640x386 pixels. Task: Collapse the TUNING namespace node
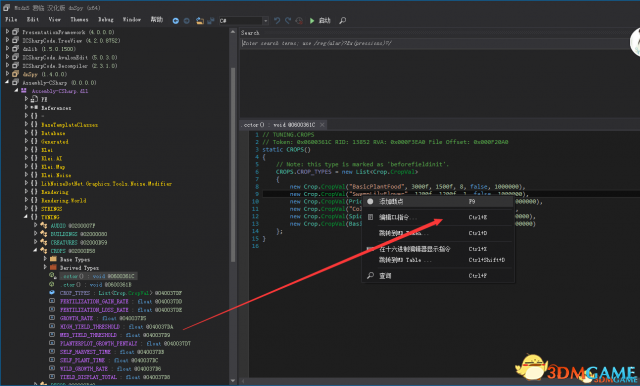(x=26, y=217)
